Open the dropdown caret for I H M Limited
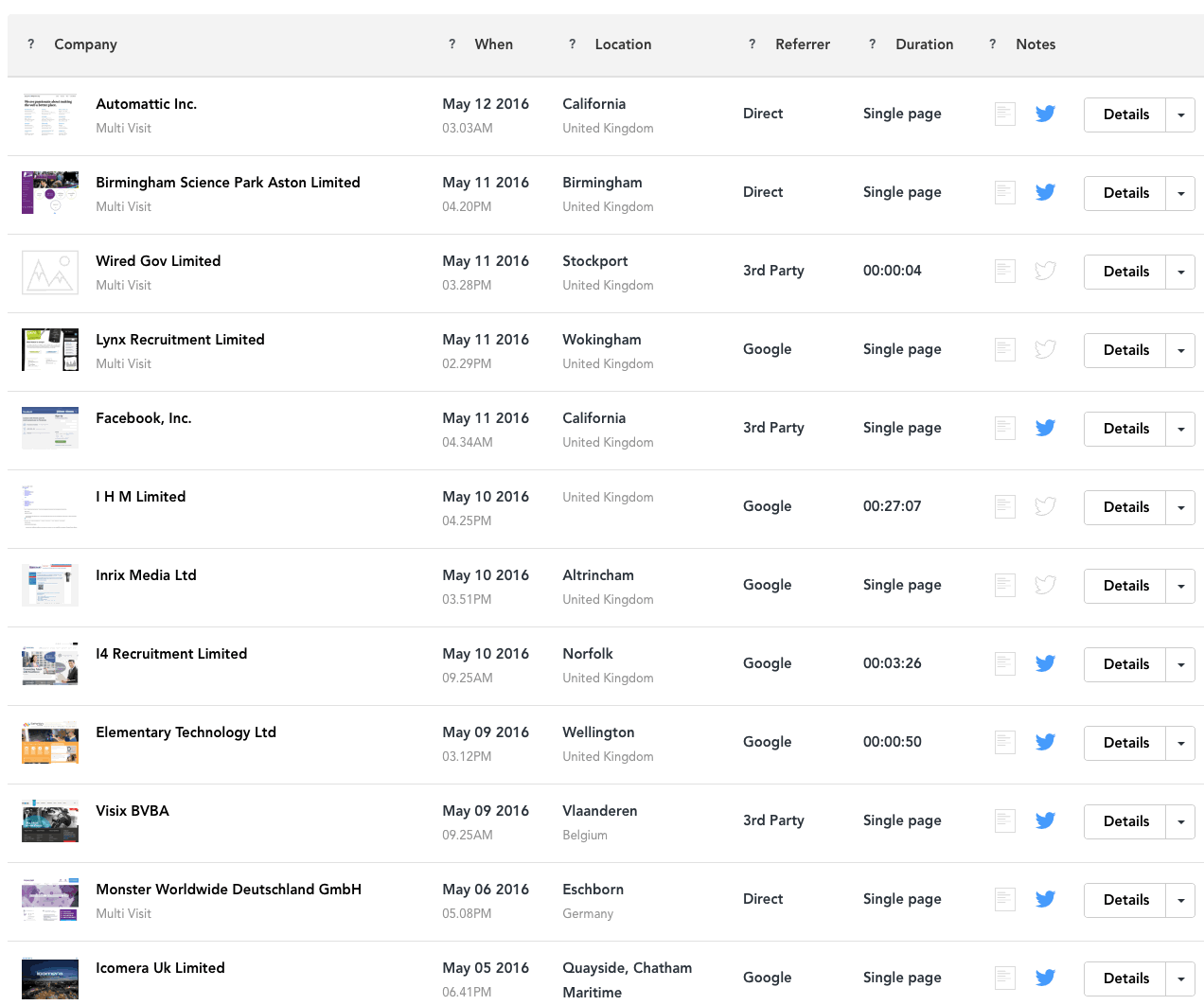The width and height of the screenshot is (1204, 1005). pyautogui.click(x=1180, y=508)
